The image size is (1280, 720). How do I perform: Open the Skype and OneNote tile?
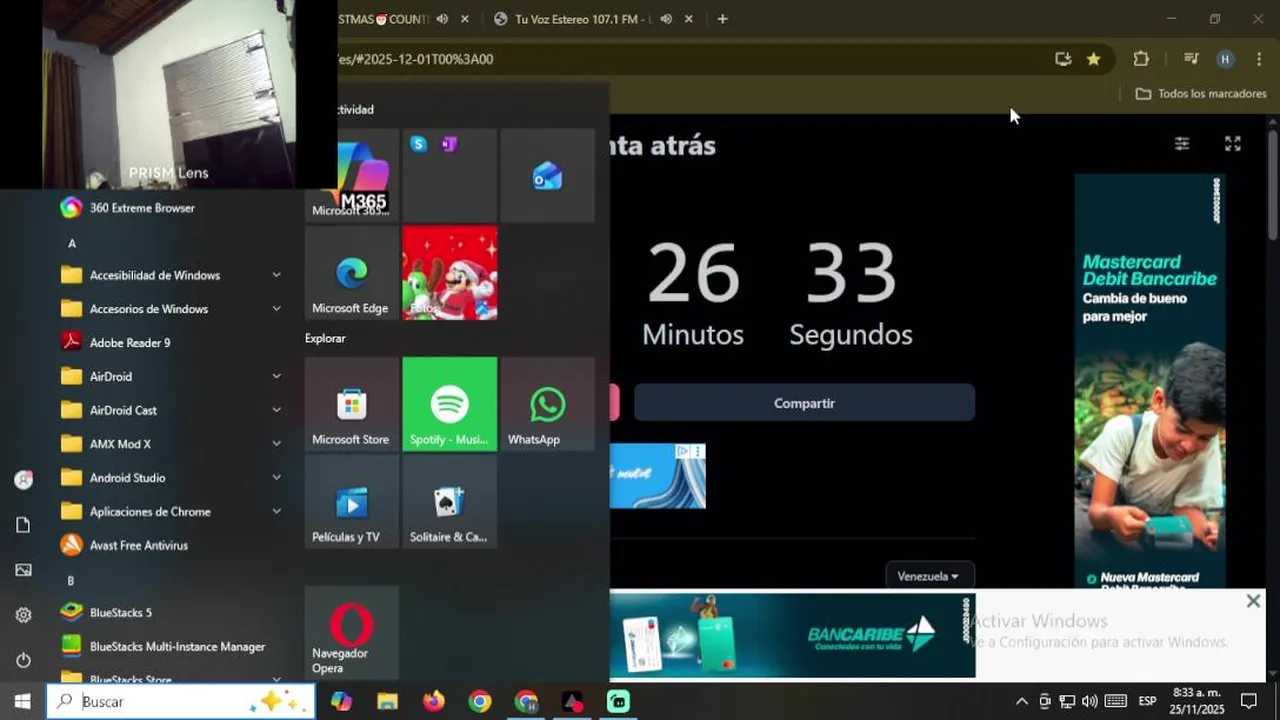[449, 175]
